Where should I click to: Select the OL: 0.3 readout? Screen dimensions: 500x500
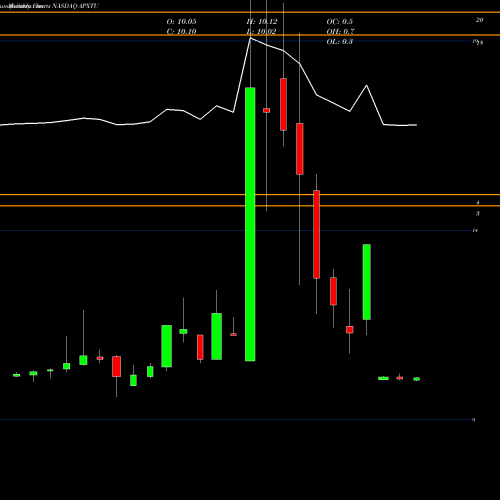(x=339, y=42)
